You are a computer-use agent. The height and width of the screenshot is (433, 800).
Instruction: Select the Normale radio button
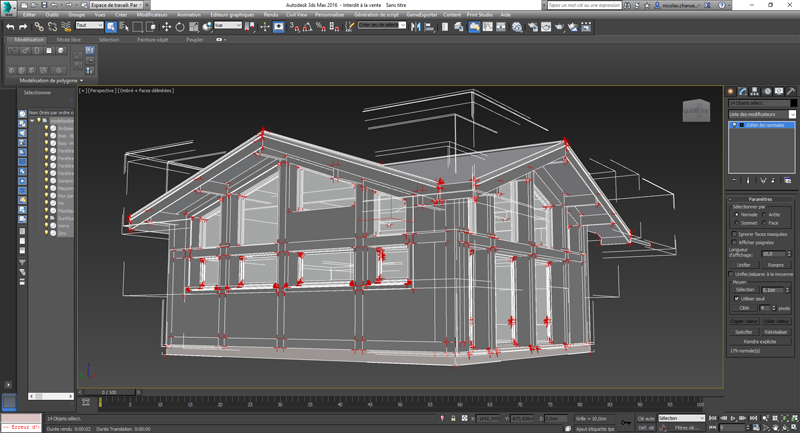736,214
